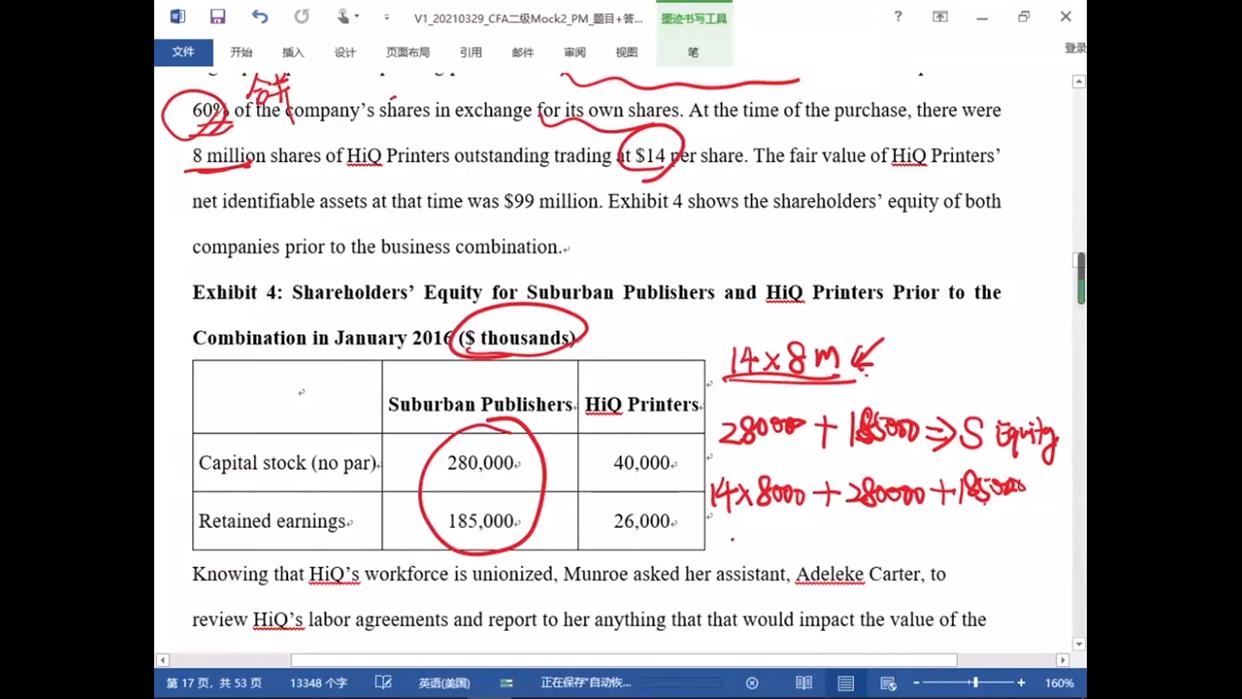Image resolution: width=1242 pixels, height=699 pixels.
Task: Click the proofing check icon in status bar
Action: 383,683
